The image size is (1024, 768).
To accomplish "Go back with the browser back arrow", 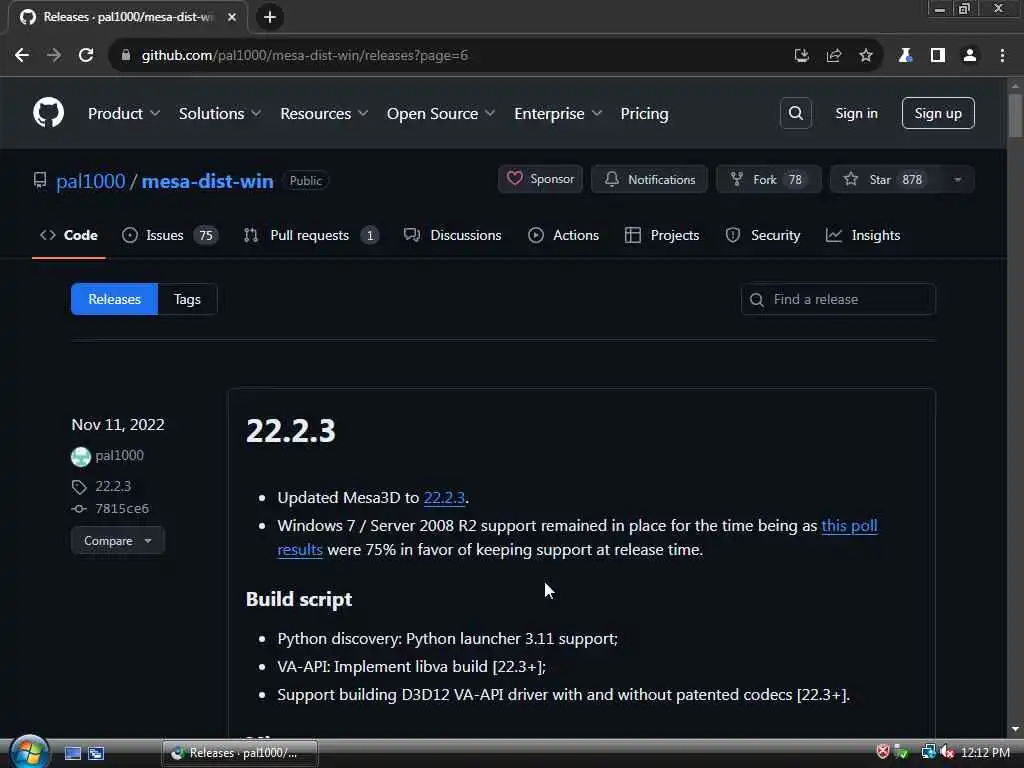I will (x=22, y=56).
